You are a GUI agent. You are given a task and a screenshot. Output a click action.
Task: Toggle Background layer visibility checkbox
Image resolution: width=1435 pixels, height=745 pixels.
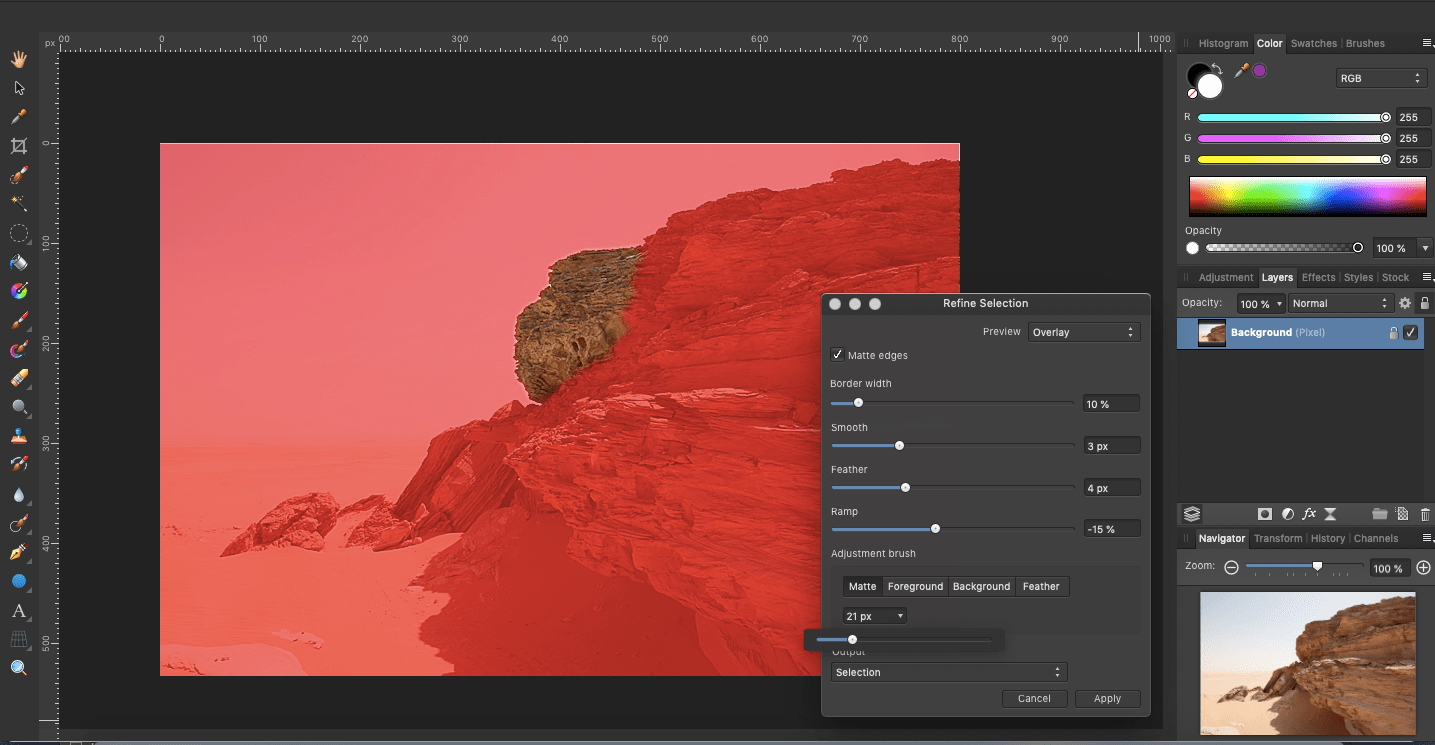coord(1410,333)
